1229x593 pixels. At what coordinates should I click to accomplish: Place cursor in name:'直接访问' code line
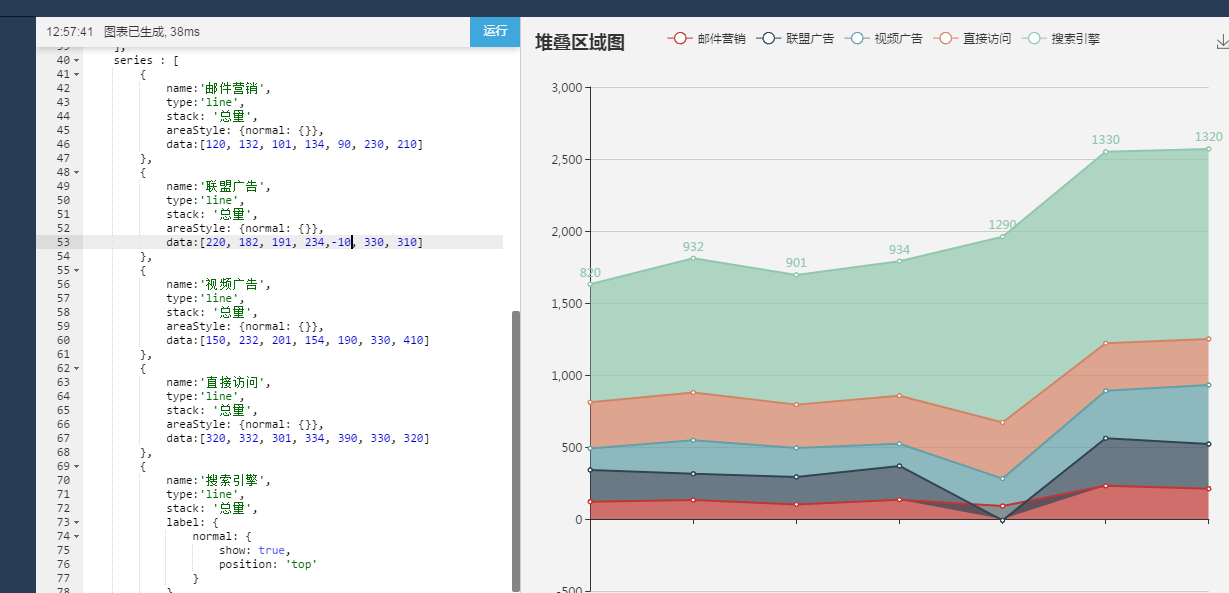218,382
